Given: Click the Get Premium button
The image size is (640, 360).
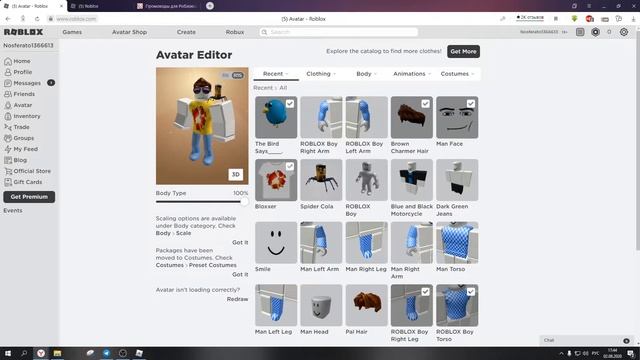Looking at the screenshot, I should [x=29, y=197].
